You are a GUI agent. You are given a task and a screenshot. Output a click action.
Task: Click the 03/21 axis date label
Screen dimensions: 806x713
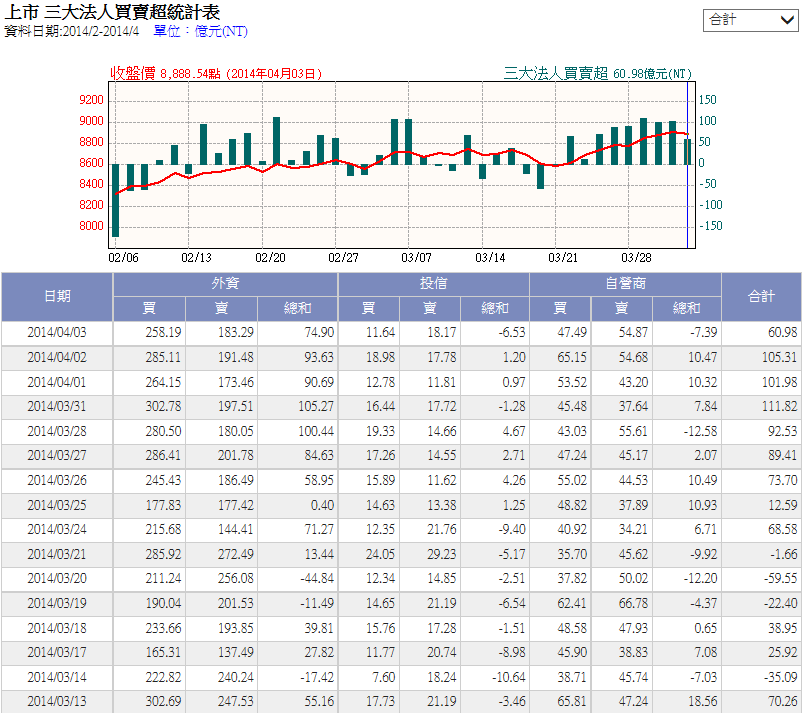pos(563,258)
